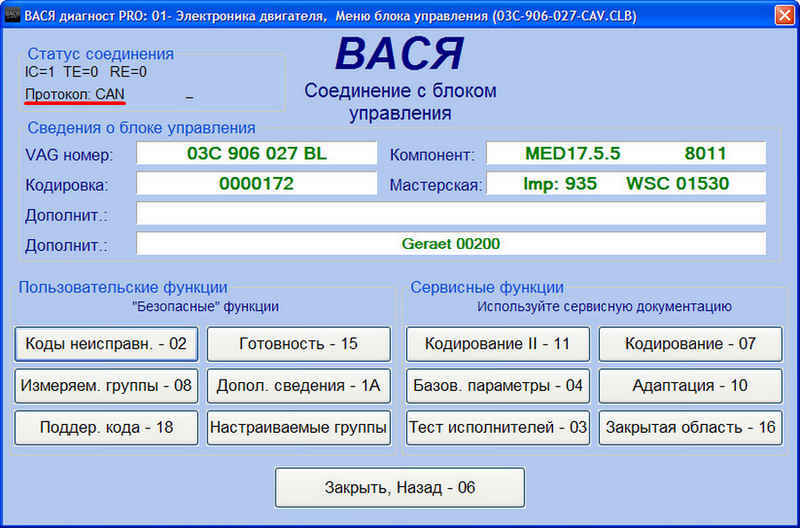
Task: Close the ВАСЯ диагност window
Action: (x=784, y=15)
